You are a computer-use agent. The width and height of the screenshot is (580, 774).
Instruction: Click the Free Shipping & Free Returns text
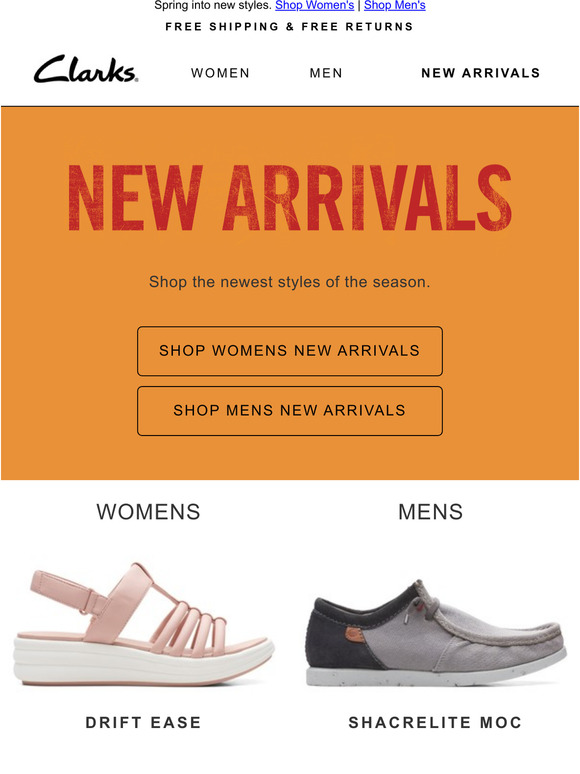coord(289,27)
